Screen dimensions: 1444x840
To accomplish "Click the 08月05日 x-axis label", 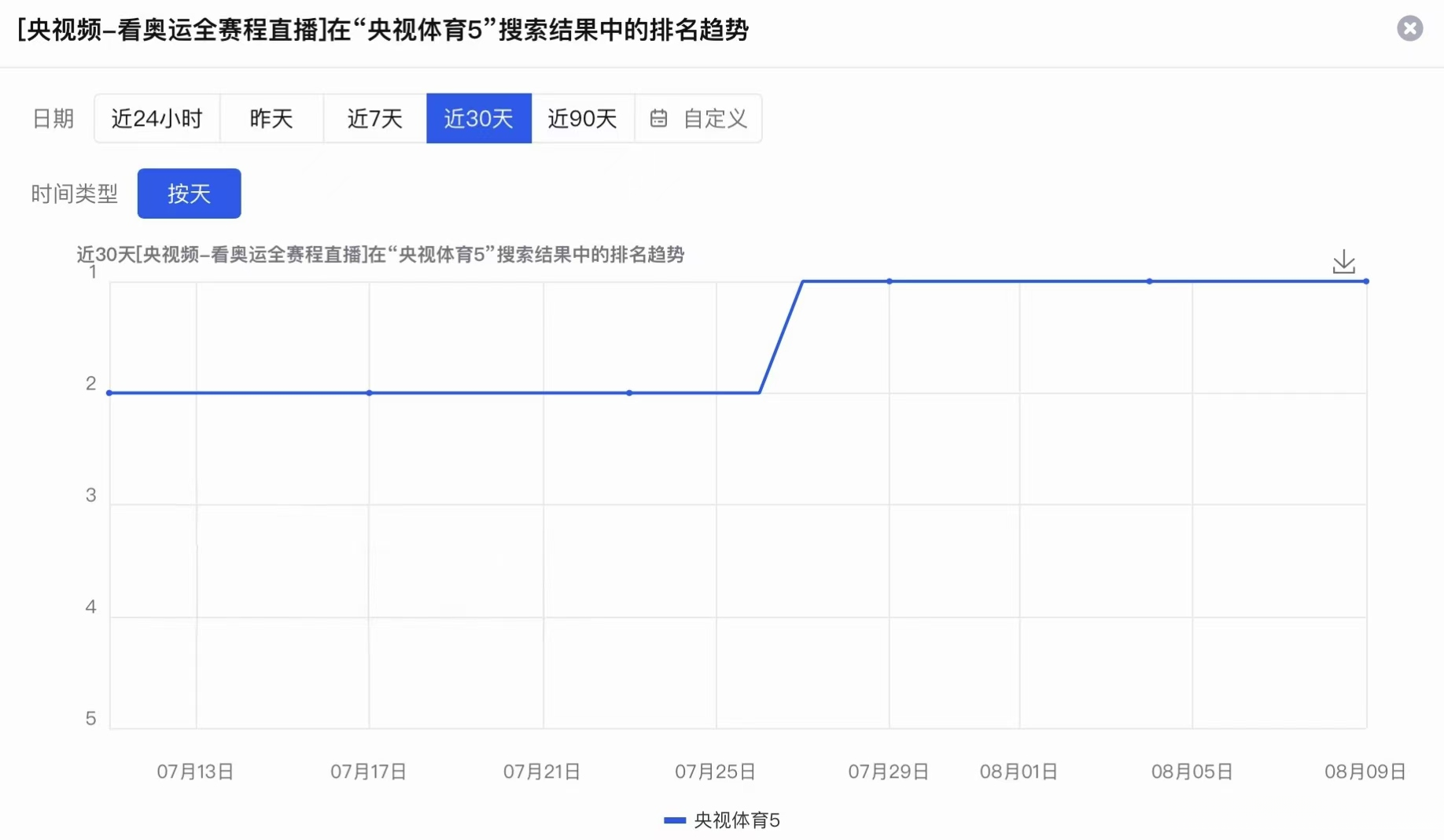I will coord(1192,772).
